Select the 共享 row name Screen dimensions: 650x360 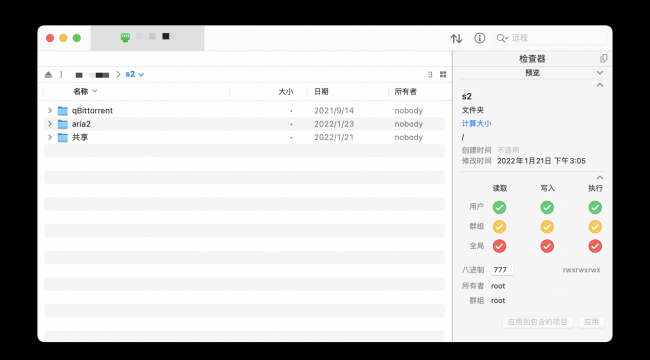tap(80, 137)
